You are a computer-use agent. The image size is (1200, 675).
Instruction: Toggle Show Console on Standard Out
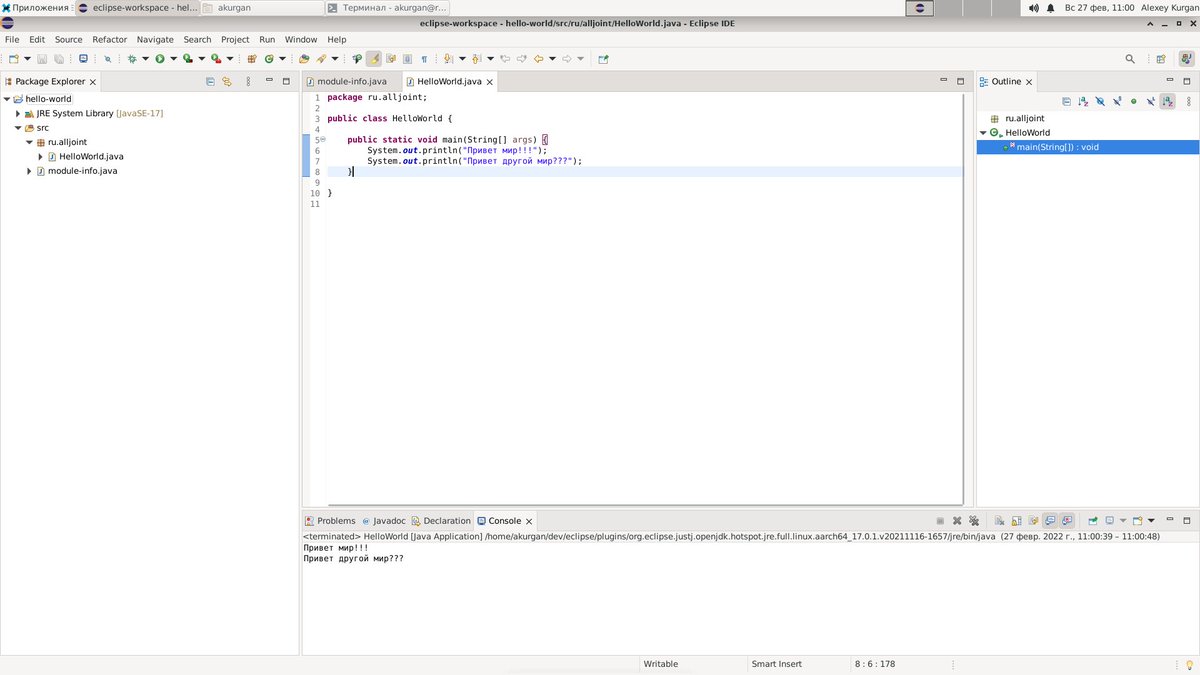1050,521
